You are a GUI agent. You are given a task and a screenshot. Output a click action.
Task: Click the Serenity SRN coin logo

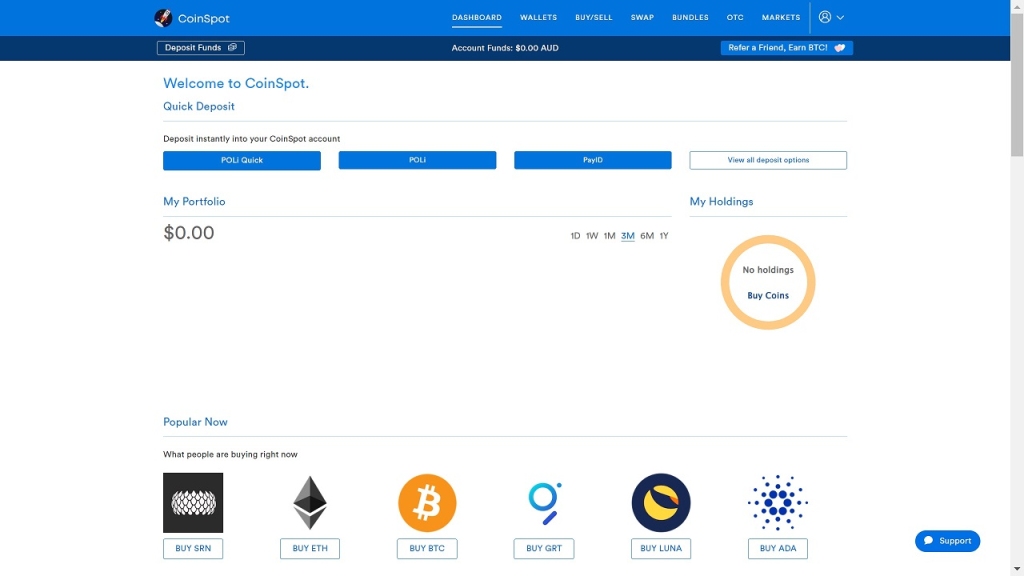(193, 503)
